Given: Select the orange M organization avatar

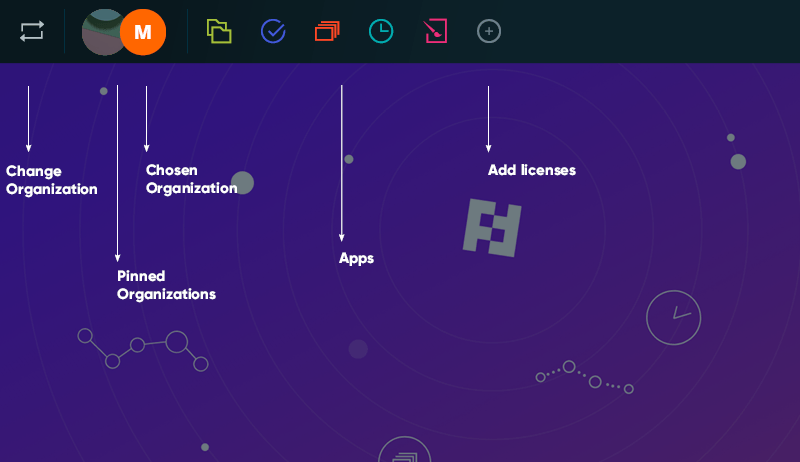Looking at the screenshot, I should pyautogui.click(x=143, y=32).
